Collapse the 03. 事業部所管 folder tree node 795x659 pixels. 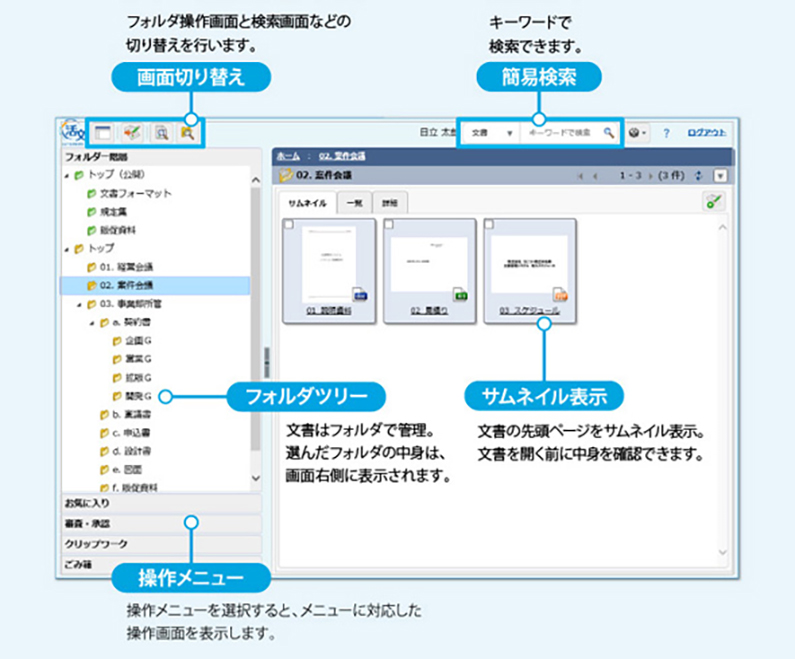(78, 304)
